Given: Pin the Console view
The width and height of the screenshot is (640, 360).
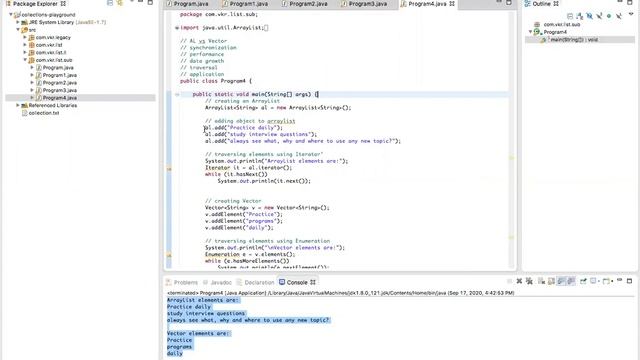Looking at the screenshot, I should tap(583, 281).
